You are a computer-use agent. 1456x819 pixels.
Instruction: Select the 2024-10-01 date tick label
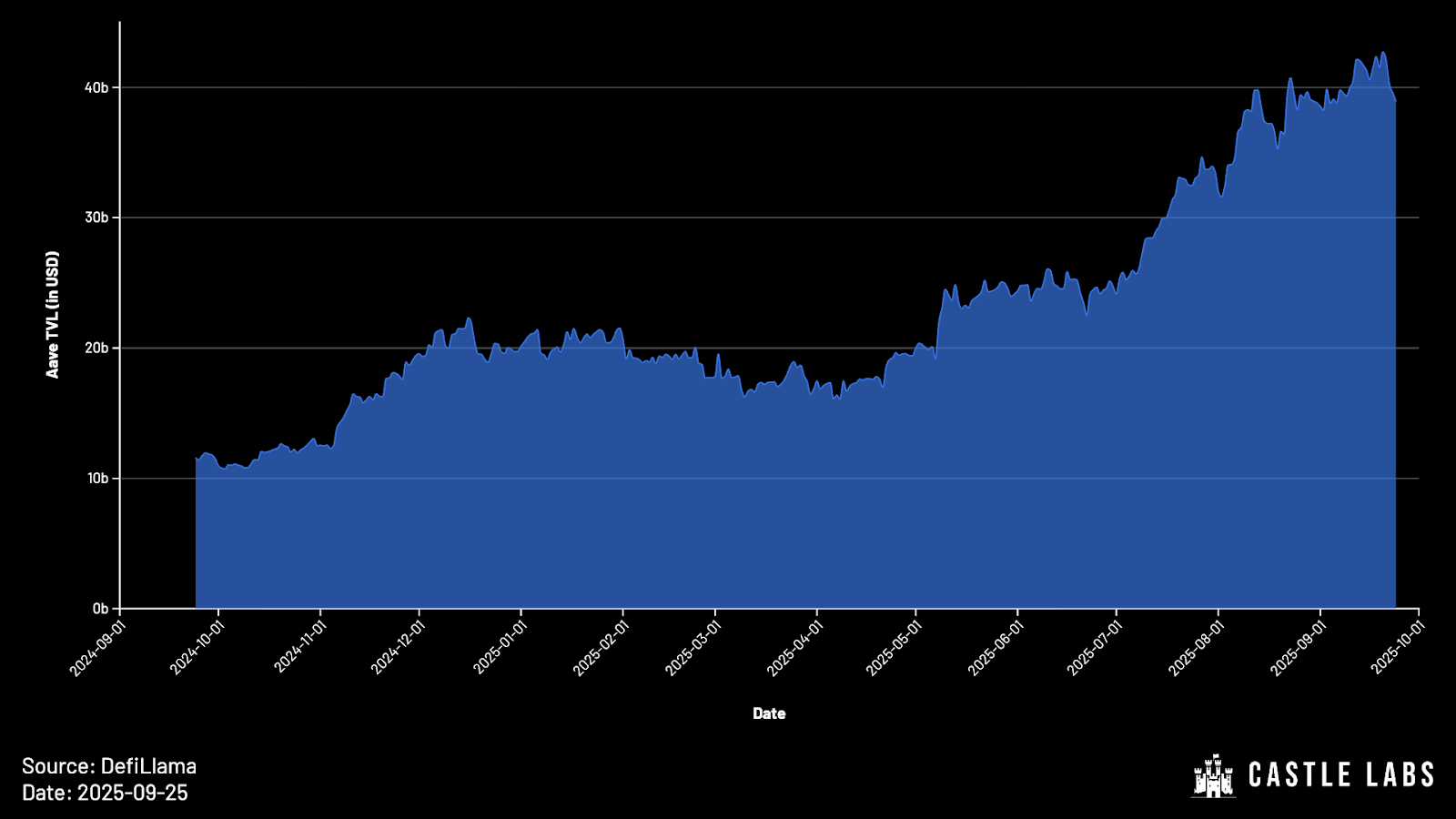coord(197,648)
